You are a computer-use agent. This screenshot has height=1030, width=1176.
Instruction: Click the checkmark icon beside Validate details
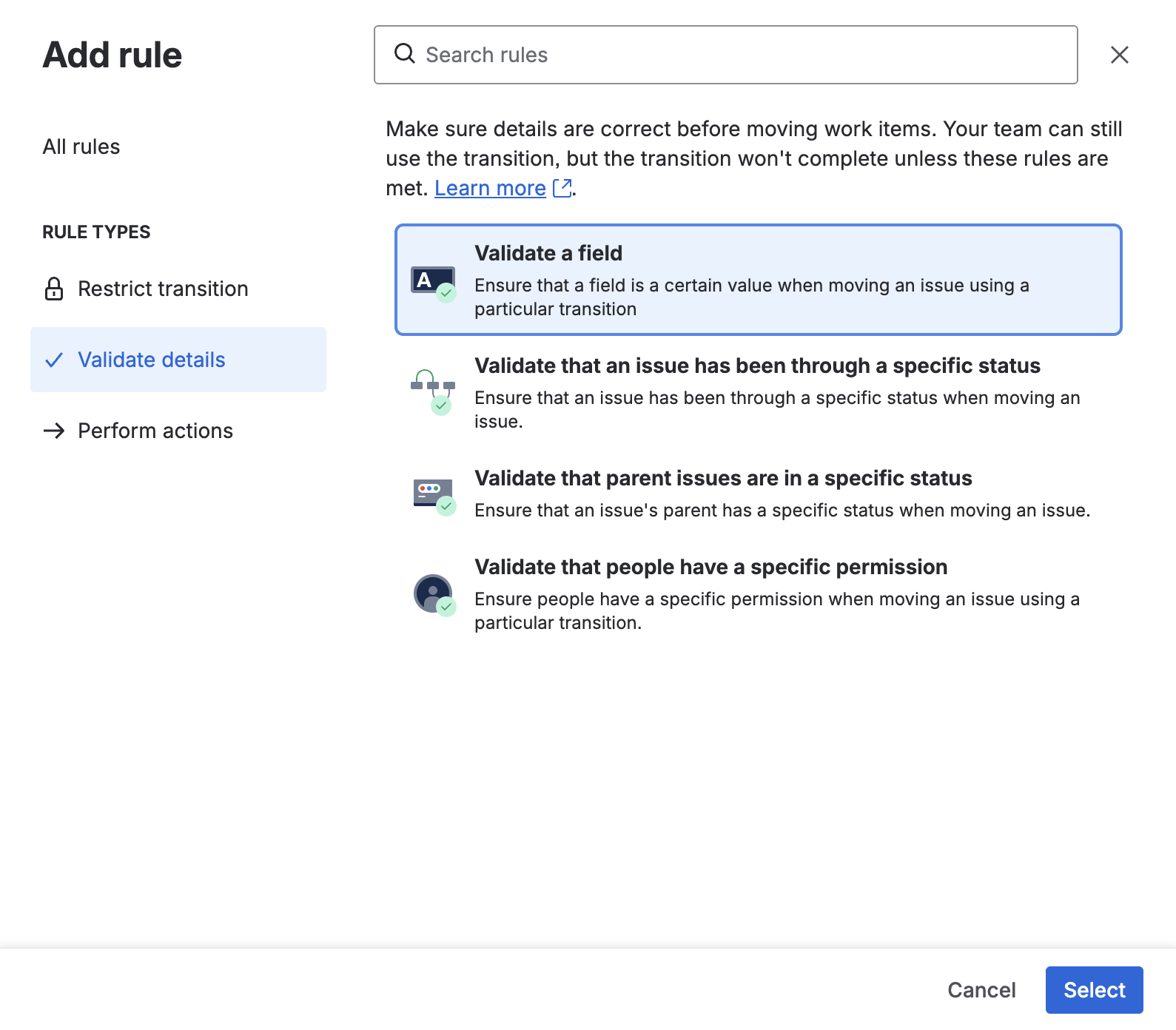pos(54,360)
